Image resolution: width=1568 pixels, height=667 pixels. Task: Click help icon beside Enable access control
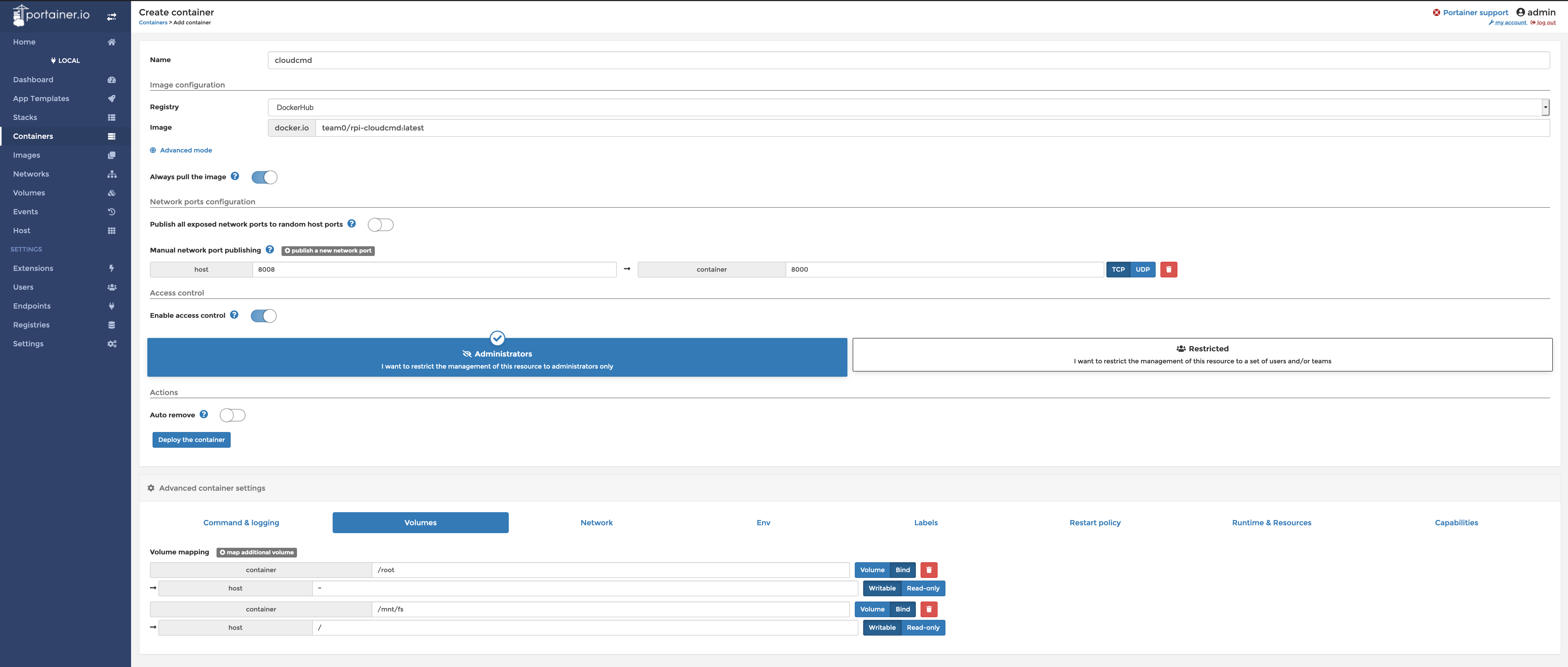pos(234,315)
